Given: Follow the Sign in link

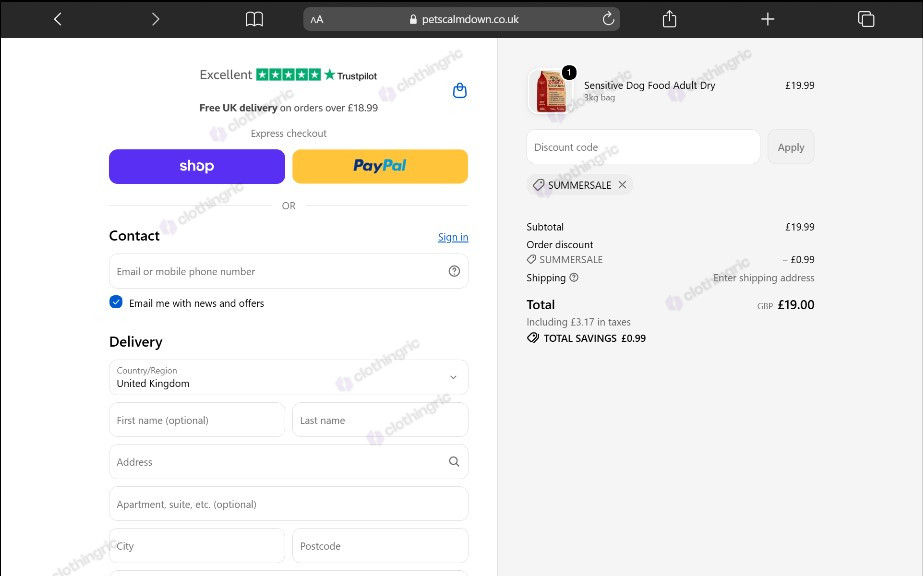Looking at the screenshot, I should point(453,237).
